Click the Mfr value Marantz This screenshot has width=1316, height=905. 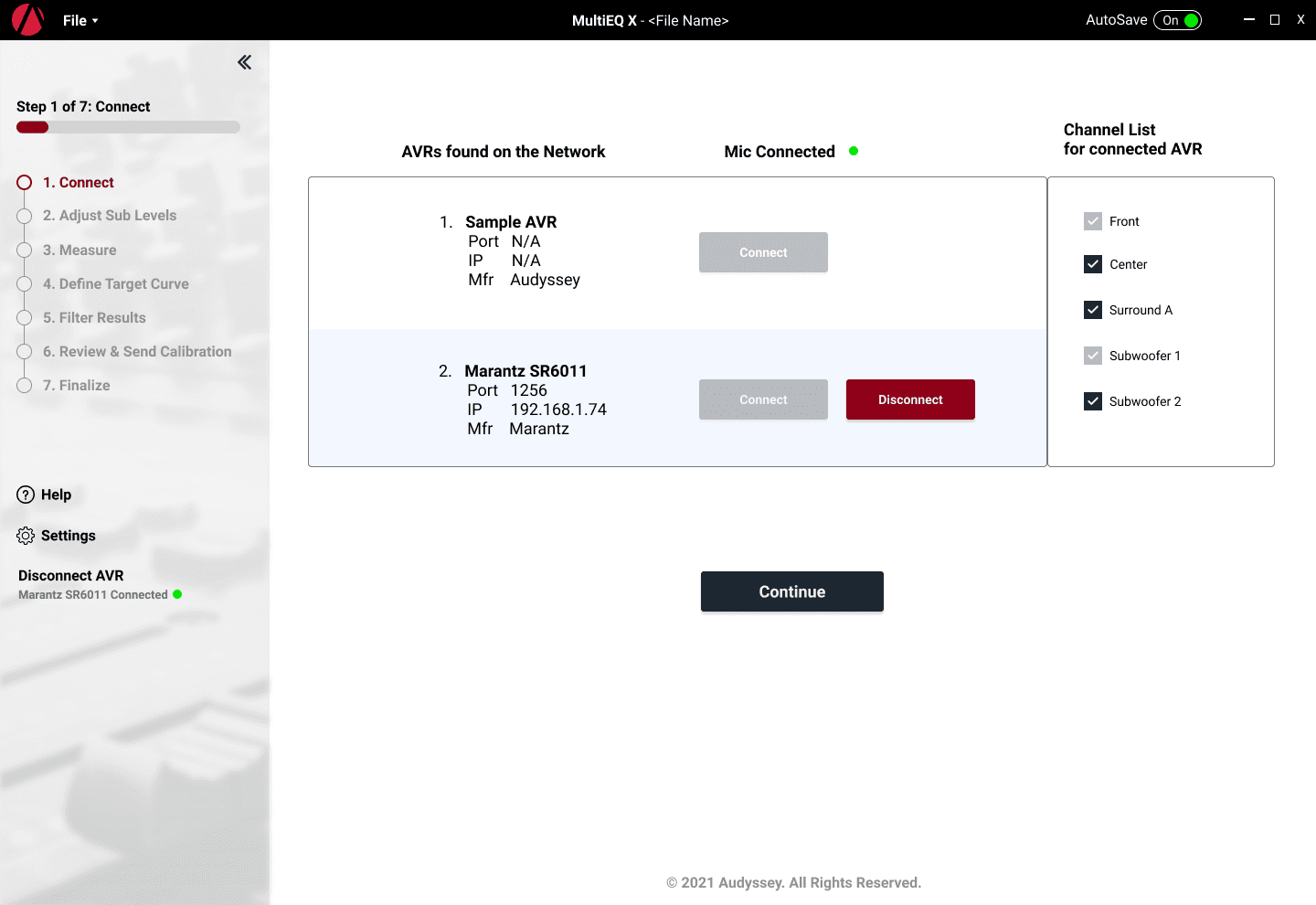539,429
